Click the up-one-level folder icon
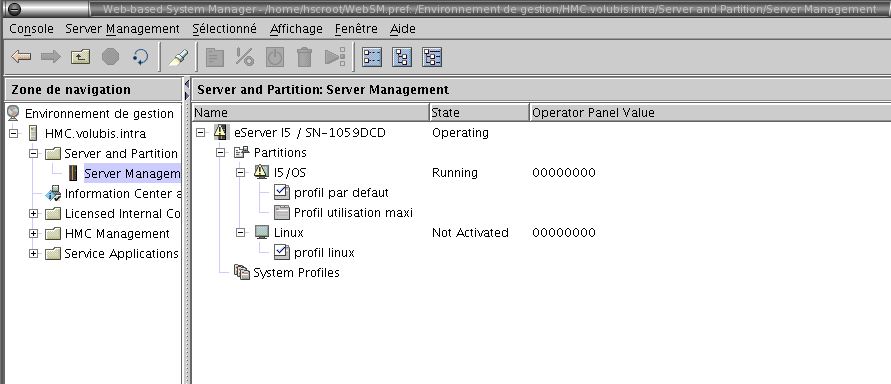Screen dimensions: 891x384 point(81,57)
